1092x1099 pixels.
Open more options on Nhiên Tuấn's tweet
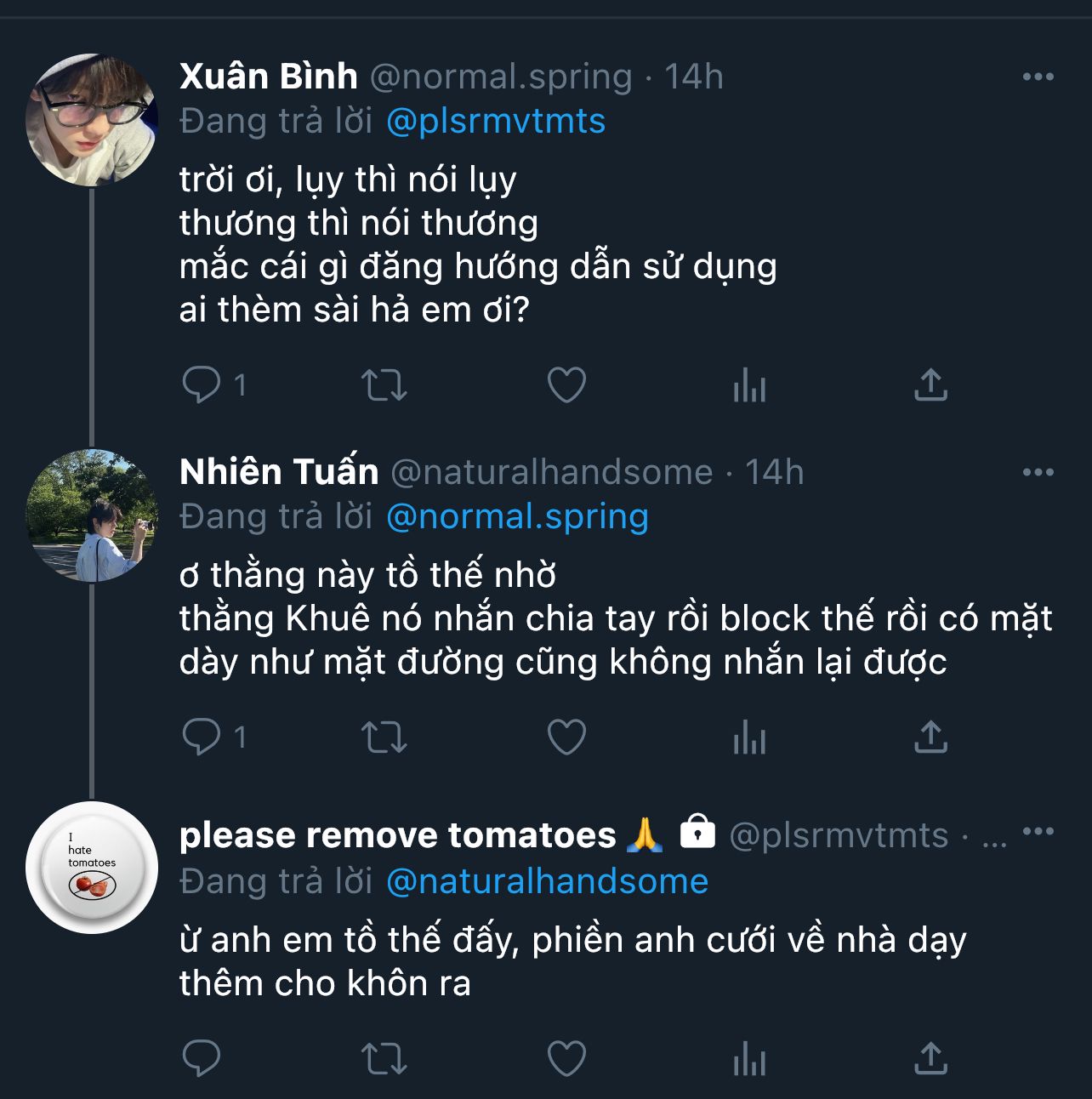[x=1038, y=472]
